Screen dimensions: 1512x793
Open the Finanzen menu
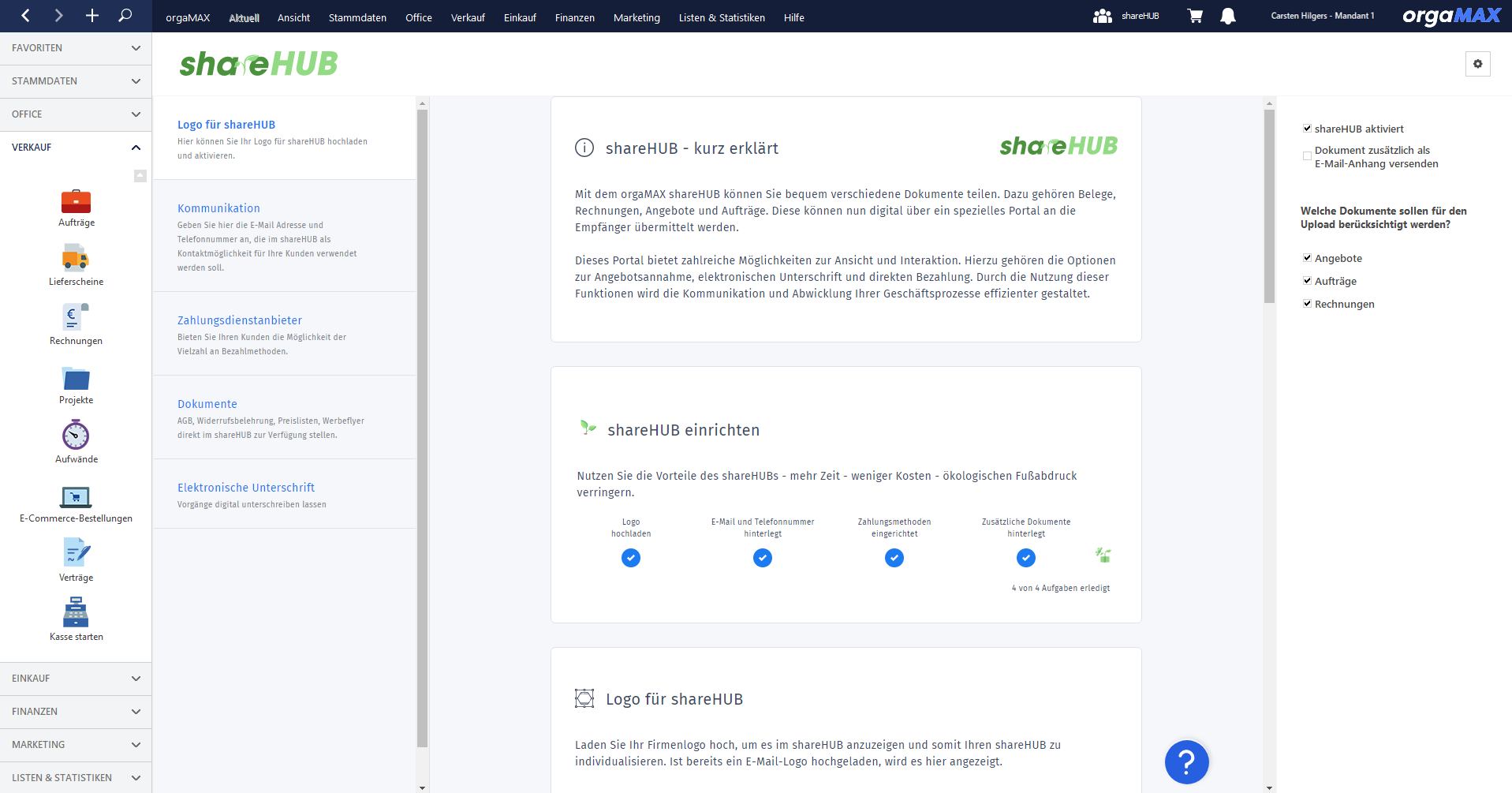click(x=575, y=17)
